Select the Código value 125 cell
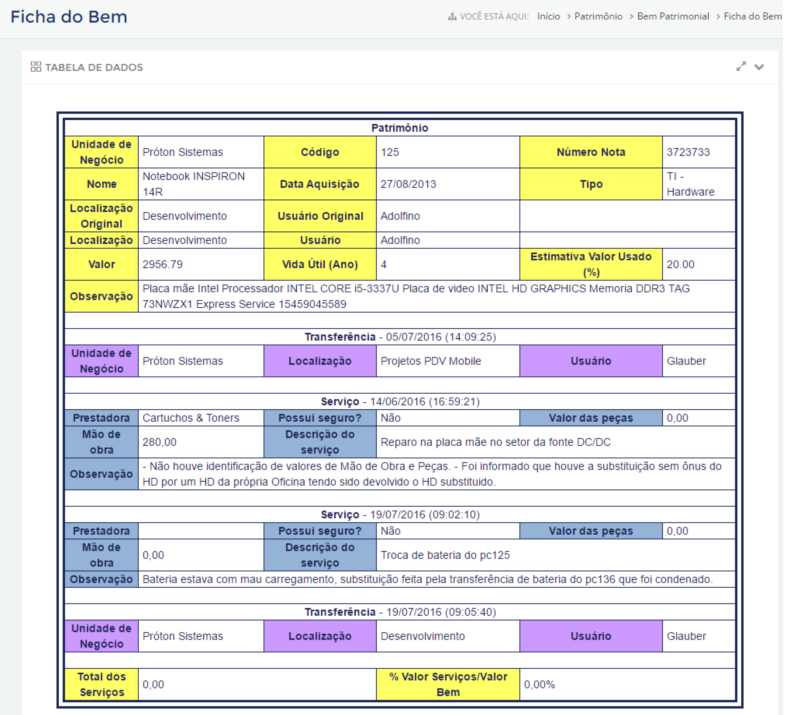Screen dimensions: 785x715 448,152
